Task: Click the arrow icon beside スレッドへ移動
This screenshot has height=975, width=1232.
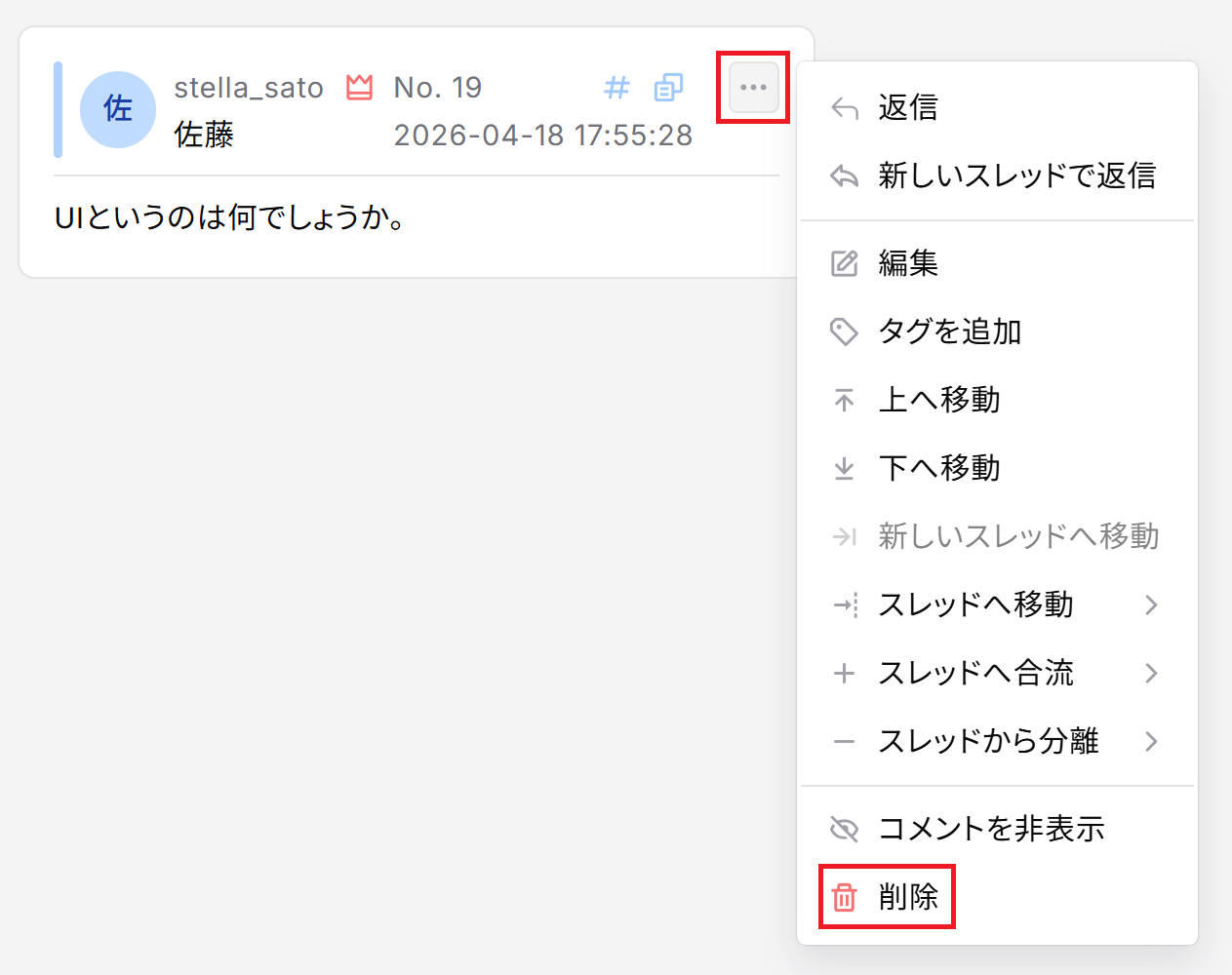Action: (x=845, y=604)
